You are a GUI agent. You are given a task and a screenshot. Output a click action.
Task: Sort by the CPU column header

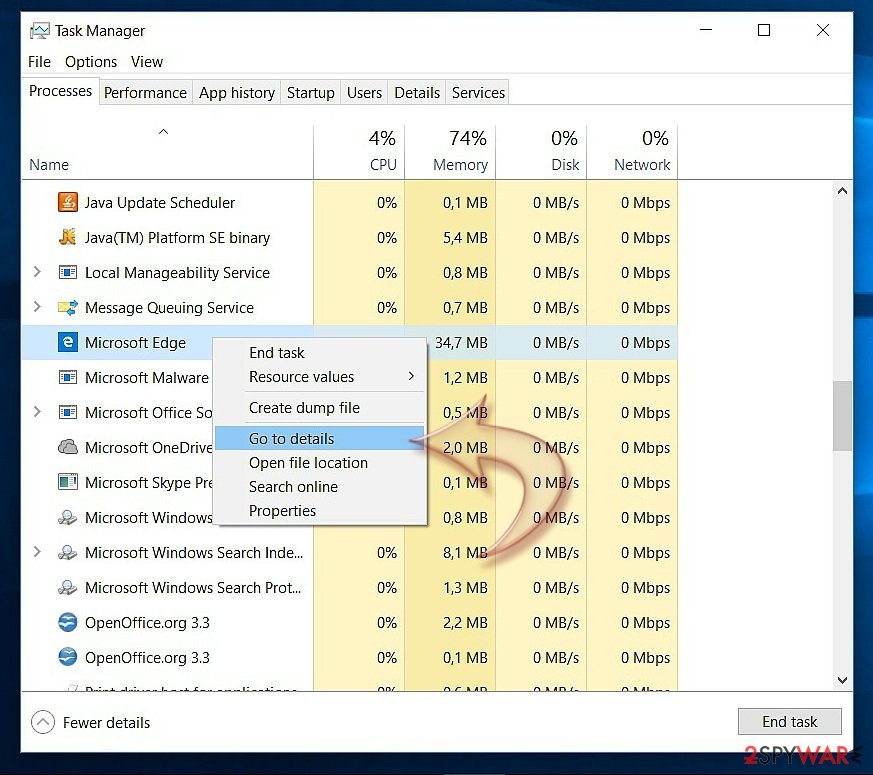pos(359,151)
